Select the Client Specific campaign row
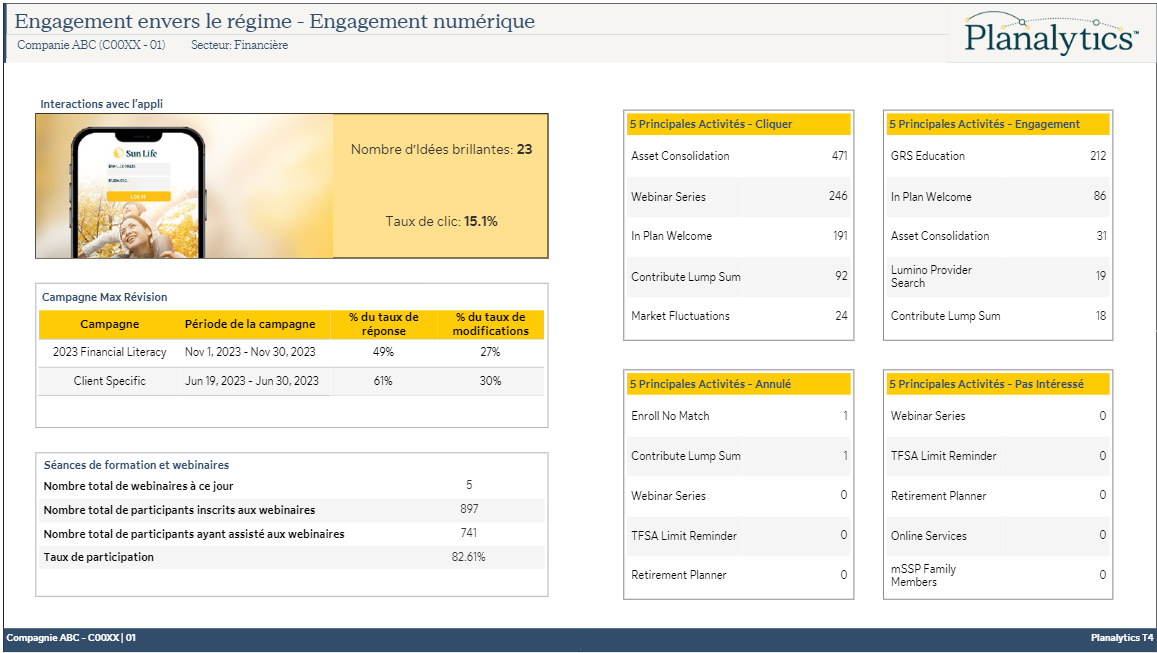The image size is (1157, 653). click(109, 381)
